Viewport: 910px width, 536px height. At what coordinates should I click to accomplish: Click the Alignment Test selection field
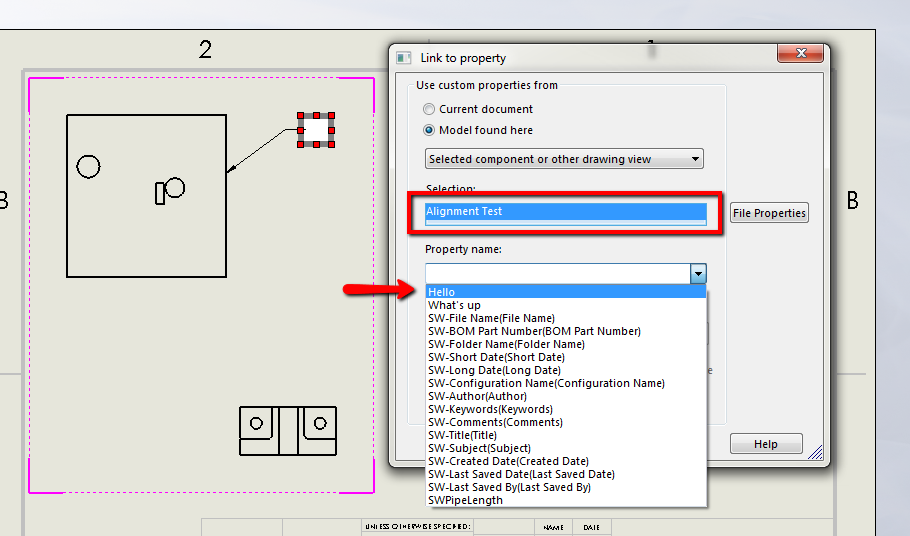[x=565, y=212]
